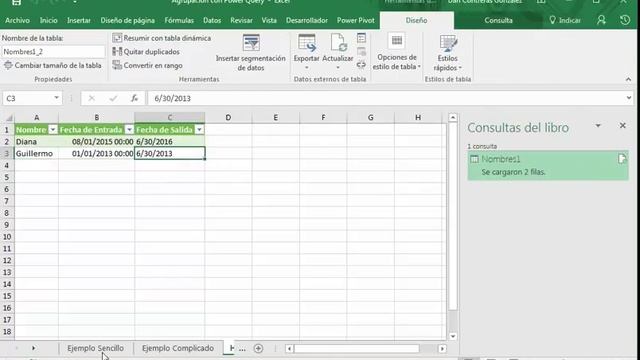Screen dimensions: 640x360
Task: Add a new sheet with plus button
Action: 258,349
